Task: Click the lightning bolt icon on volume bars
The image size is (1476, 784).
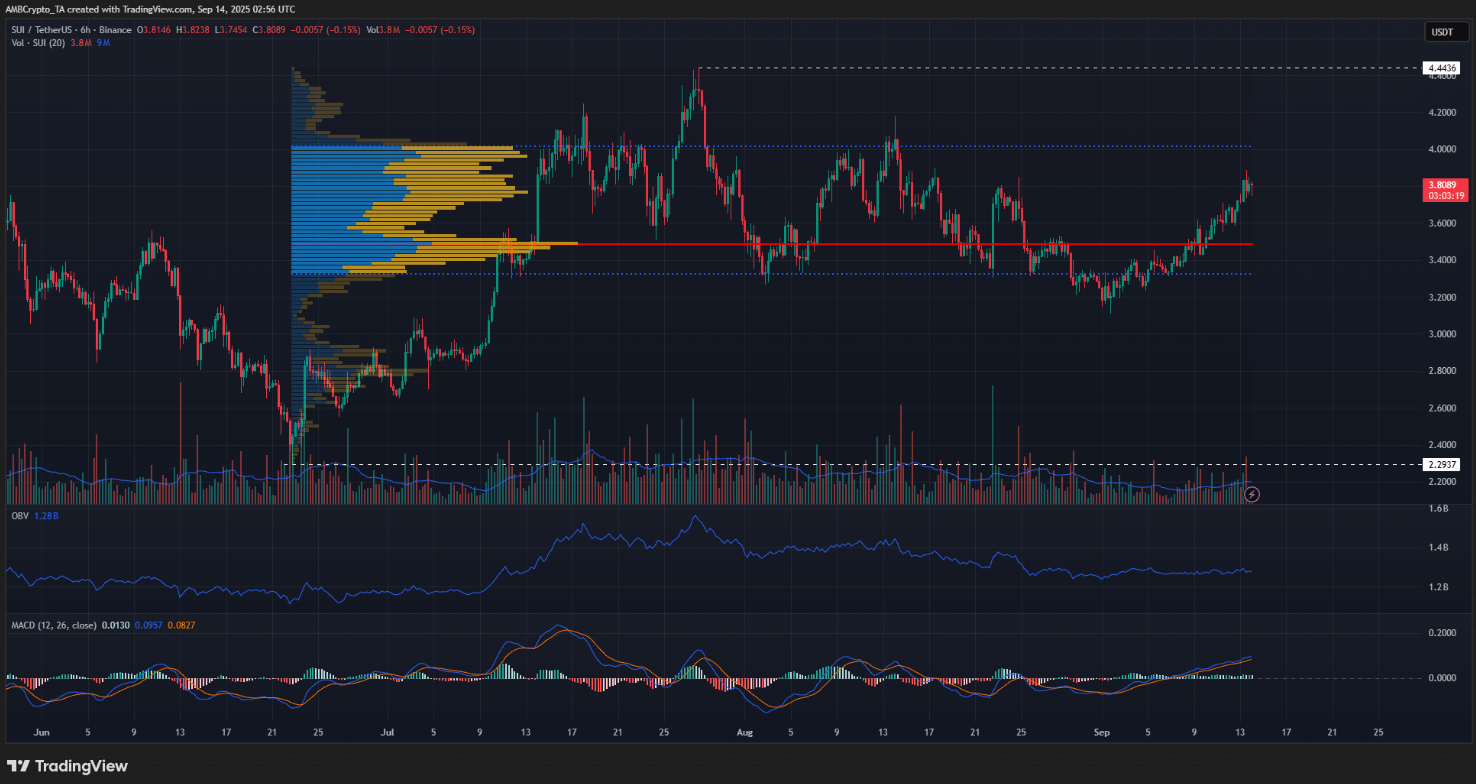Action: tap(1250, 494)
